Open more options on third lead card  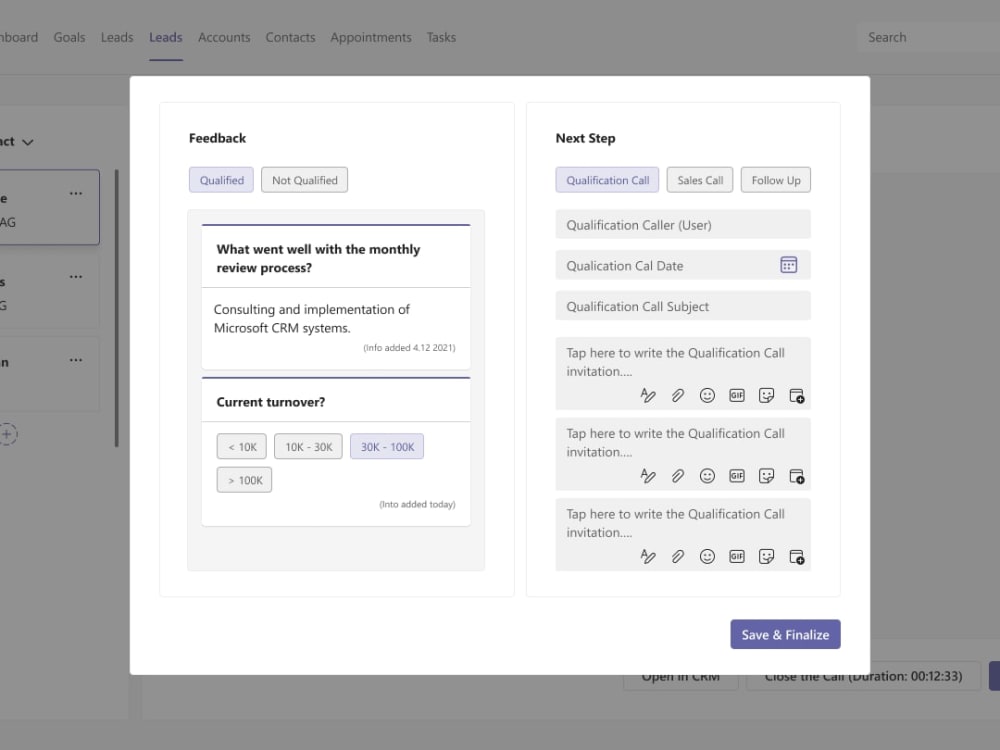(x=76, y=360)
